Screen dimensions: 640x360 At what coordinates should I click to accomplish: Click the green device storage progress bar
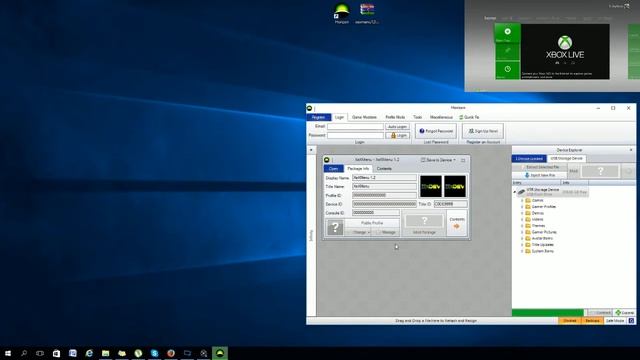pos(548,313)
